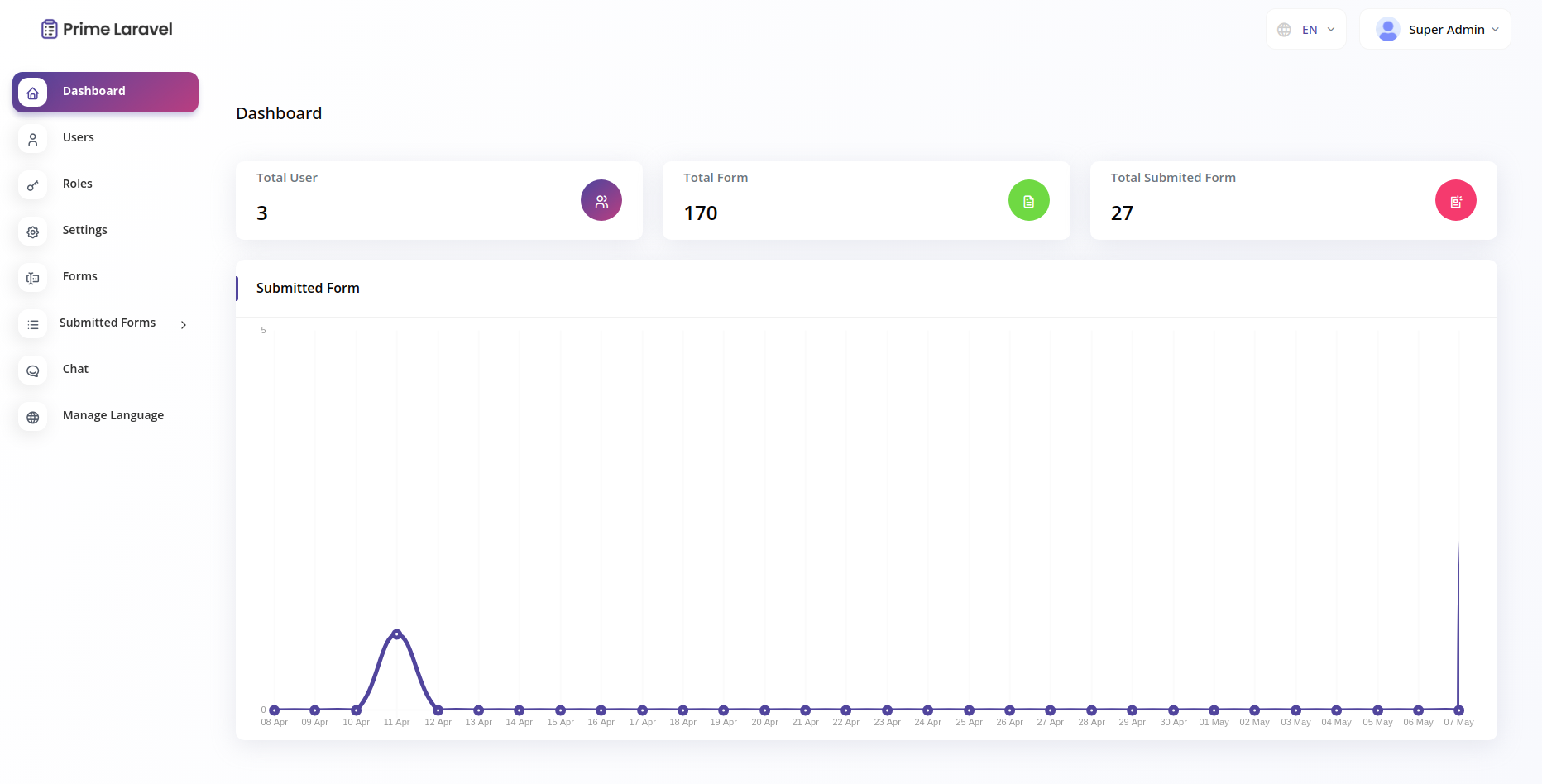The image size is (1542, 784).
Task: Open the Super Admin account dropdown
Action: [1435, 30]
